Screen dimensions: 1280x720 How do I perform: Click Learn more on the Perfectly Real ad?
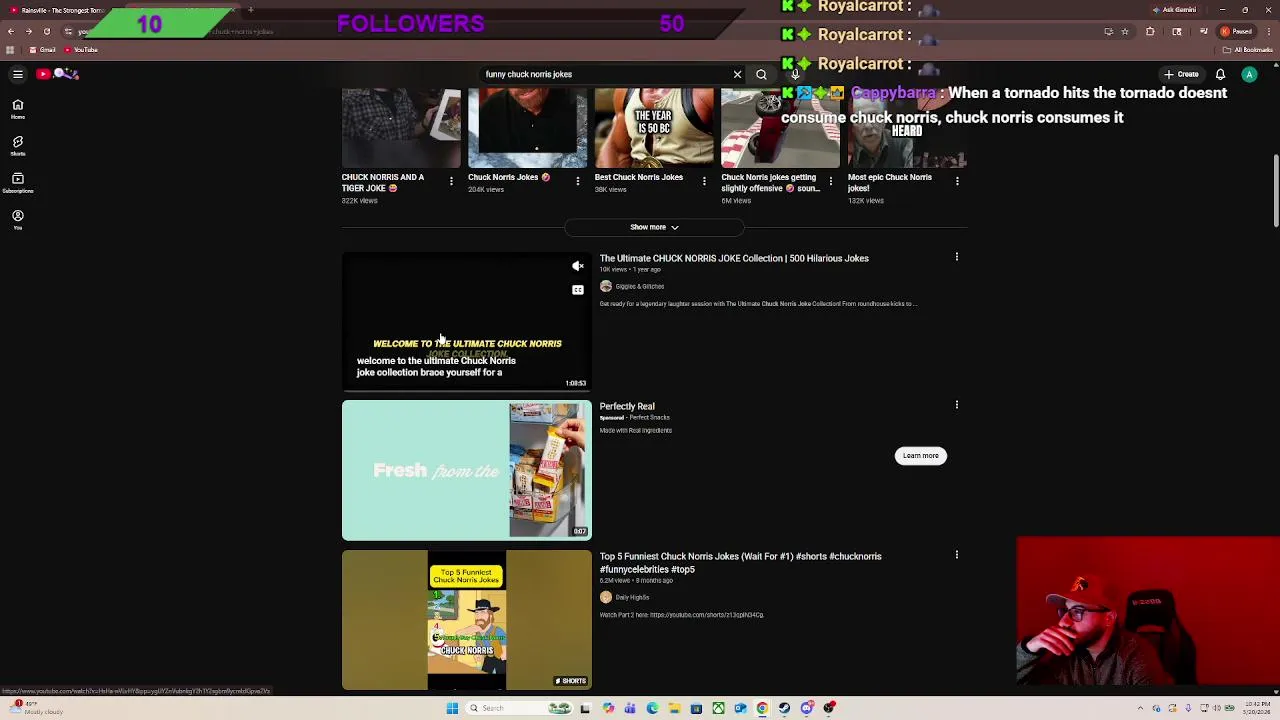(920, 456)
